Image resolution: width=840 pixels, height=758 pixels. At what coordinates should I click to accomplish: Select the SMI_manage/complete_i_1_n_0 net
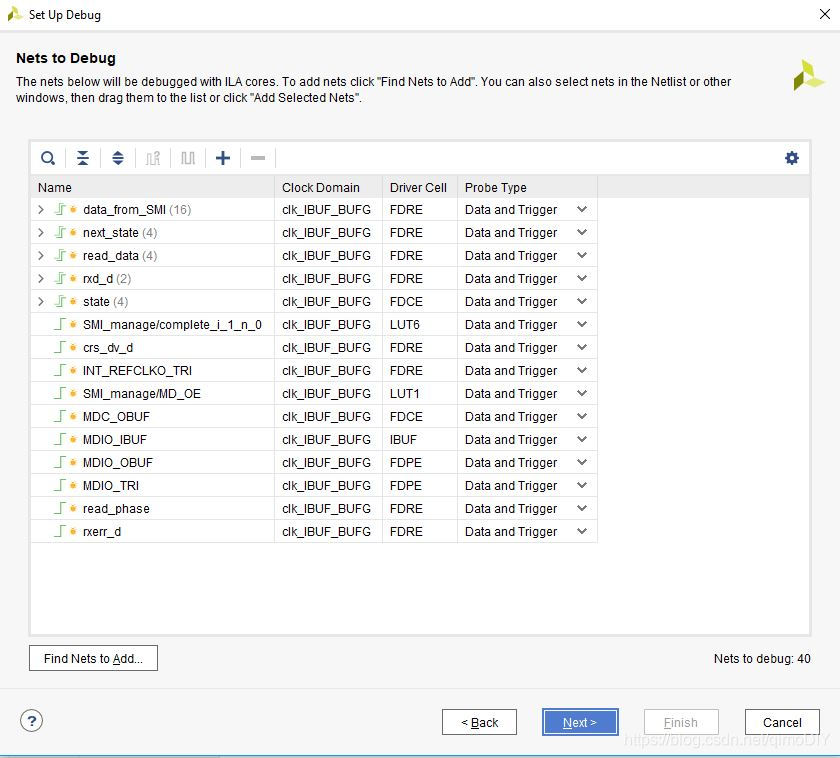pyautogui.click(x=172, y=325)
